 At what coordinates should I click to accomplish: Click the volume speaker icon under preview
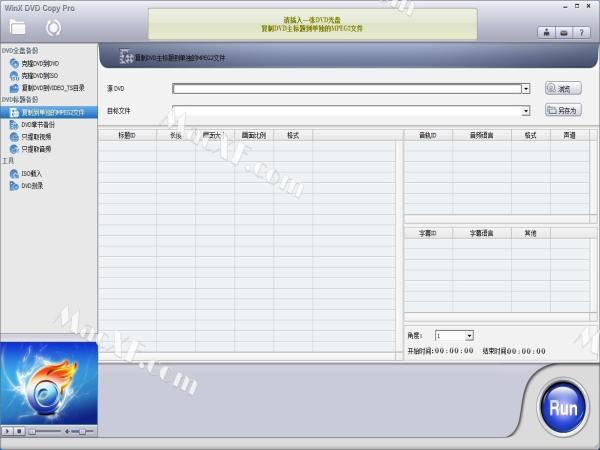coord(67,431)
